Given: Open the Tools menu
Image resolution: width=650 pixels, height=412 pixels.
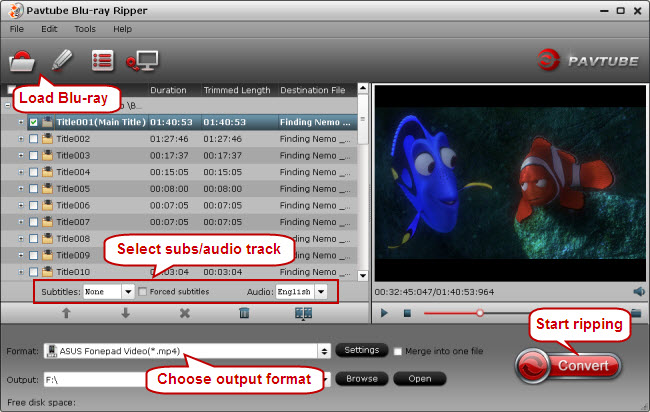Looking at the screenshot, I should coord(85,29).
